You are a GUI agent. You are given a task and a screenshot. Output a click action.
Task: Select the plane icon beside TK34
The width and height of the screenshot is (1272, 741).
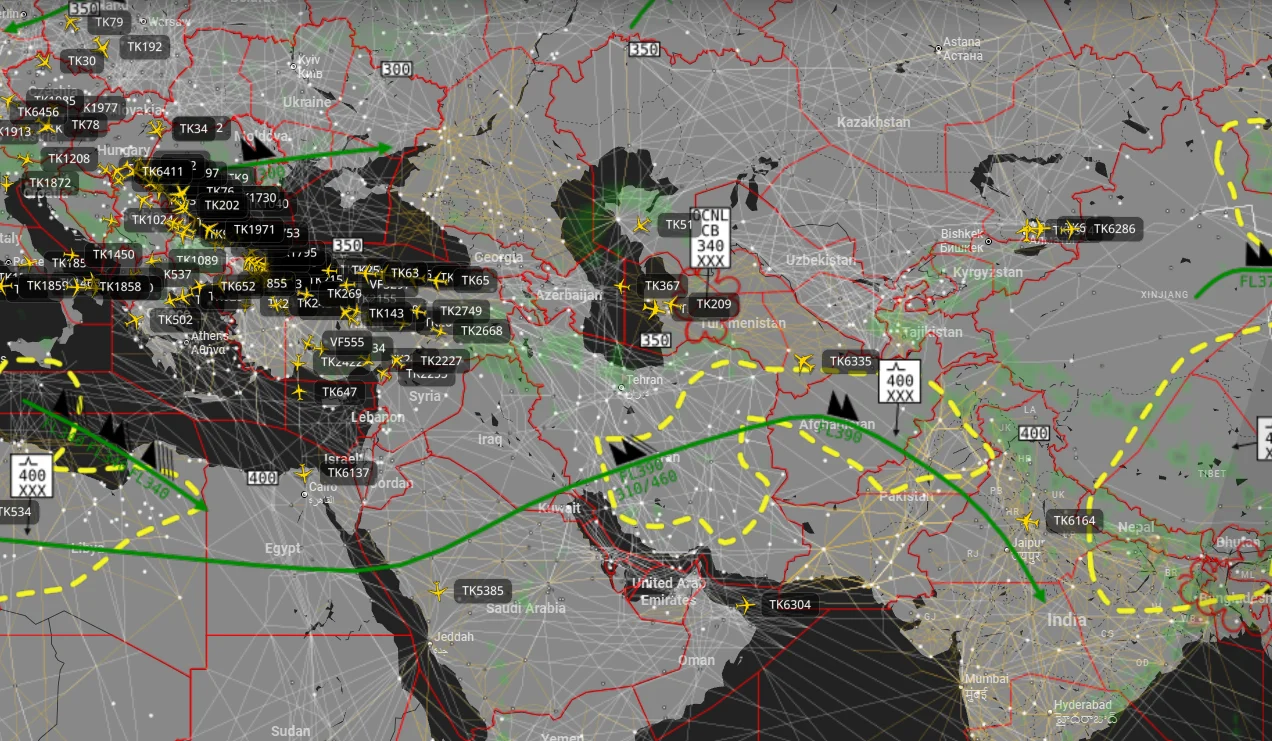click(x=157, y=128)
